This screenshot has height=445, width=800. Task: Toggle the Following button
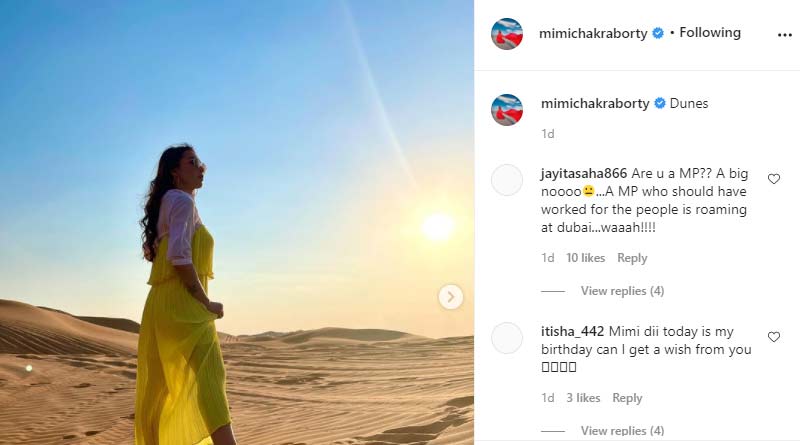tap(710, 33)
